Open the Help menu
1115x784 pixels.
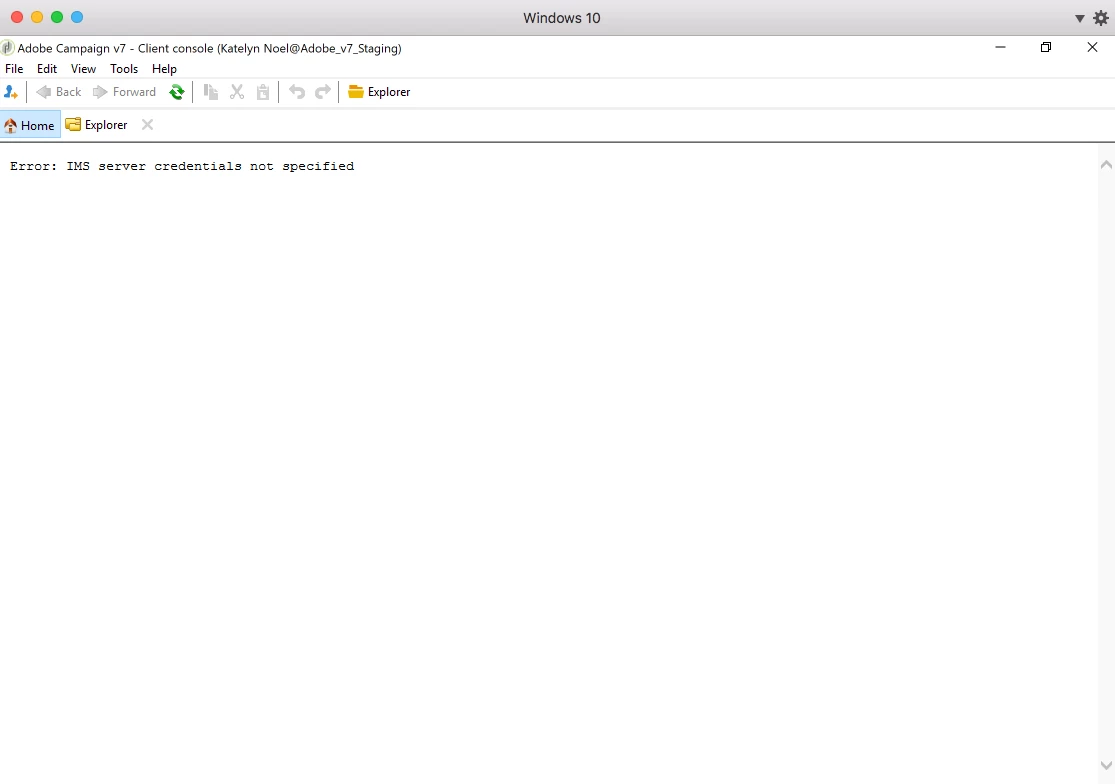coord(164,69)
